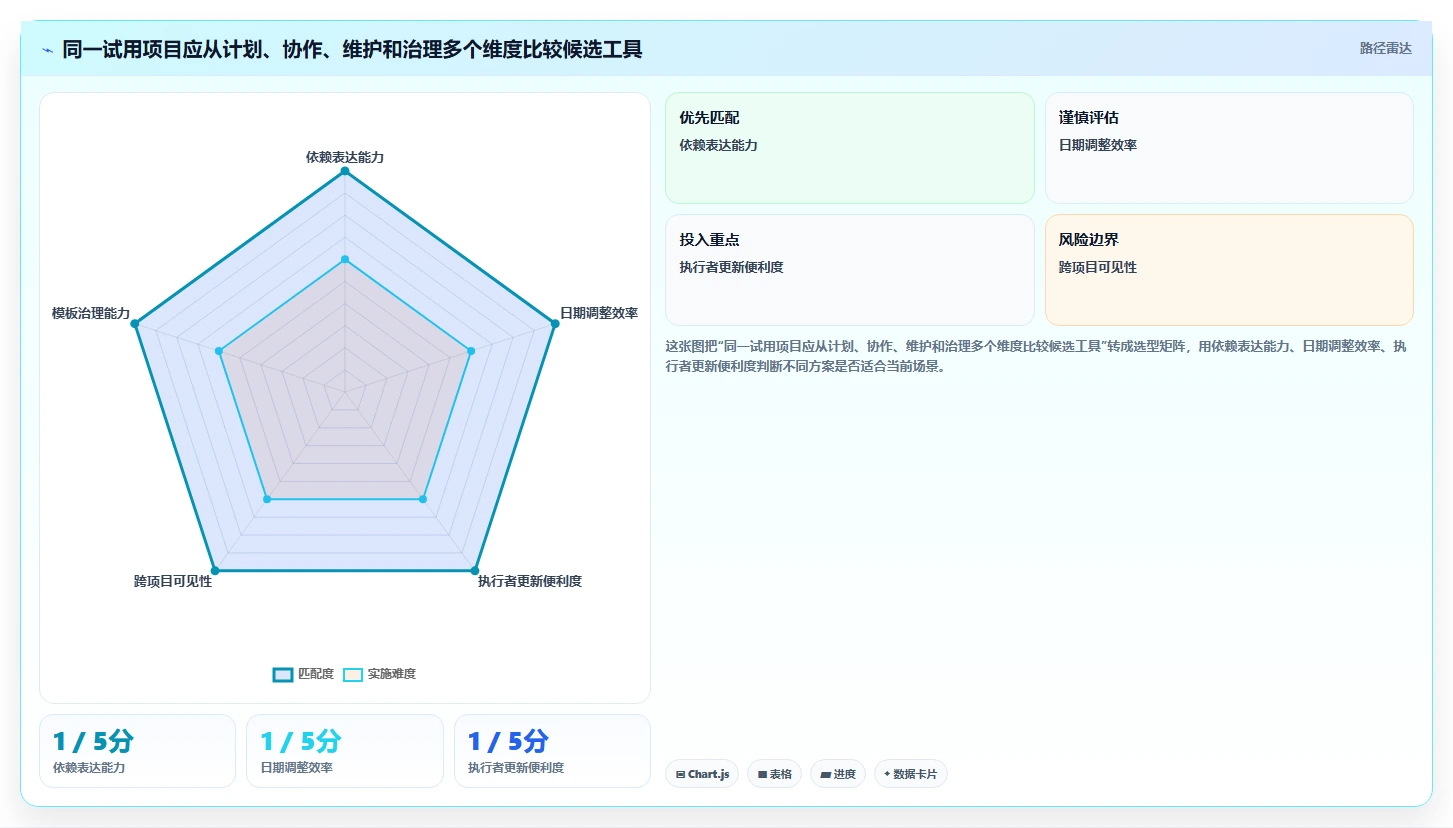1453x828 pixels.
Task: Click the 表格 tag
Action: 774,774
